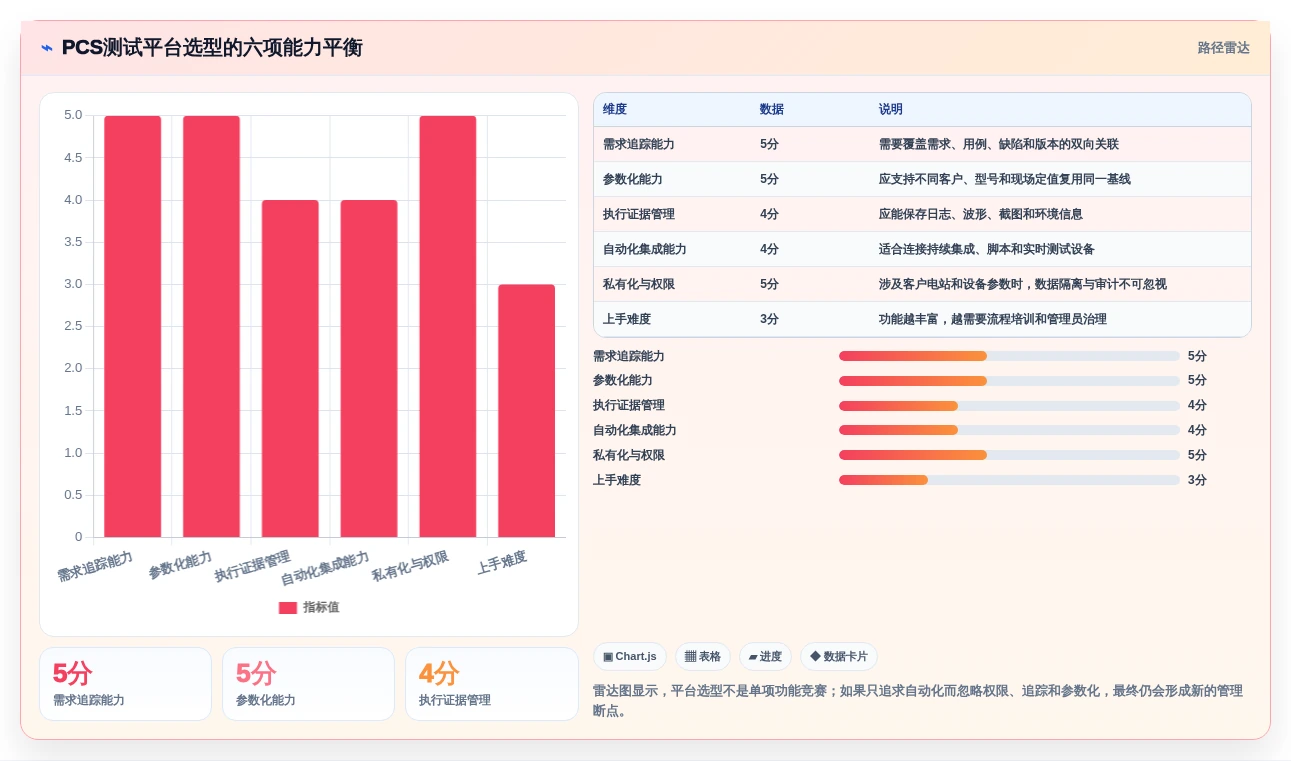Image resolution: width=1291 pixels, height=761 pixels.
Task: Click the 数据卡片 tag chip
Action: (x=839, y=656)
